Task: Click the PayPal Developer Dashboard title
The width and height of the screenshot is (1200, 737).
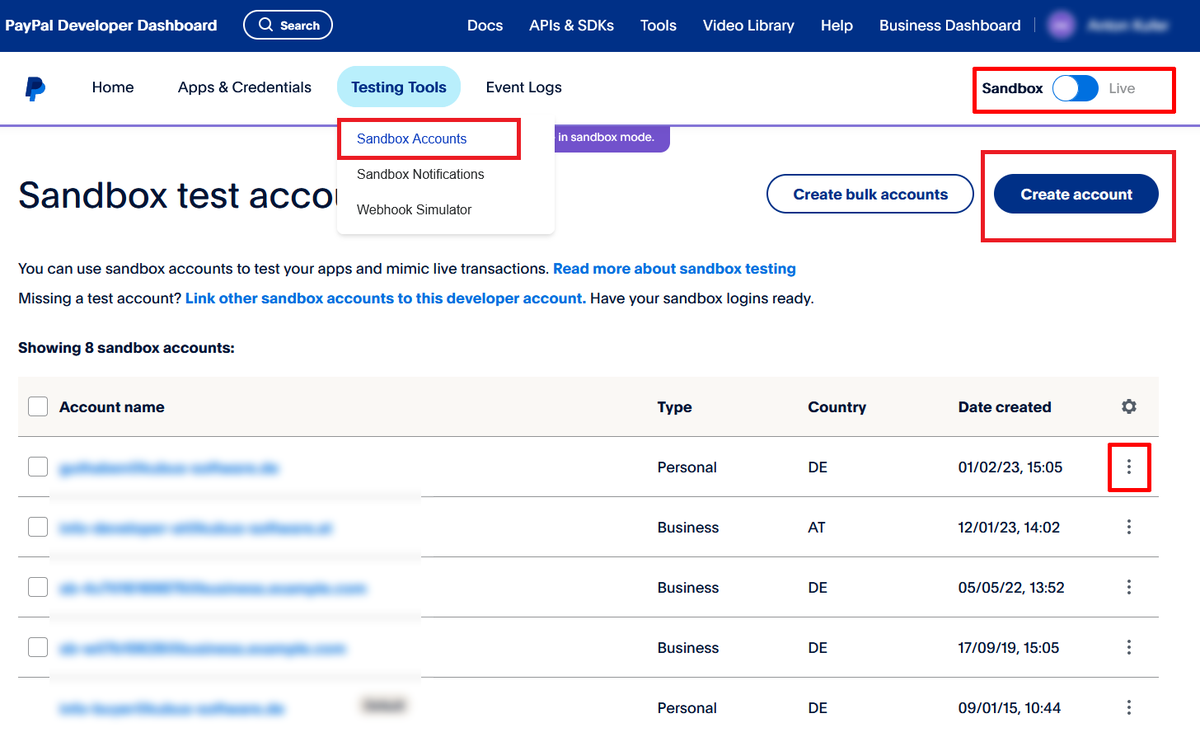Action: click(111, 25)
